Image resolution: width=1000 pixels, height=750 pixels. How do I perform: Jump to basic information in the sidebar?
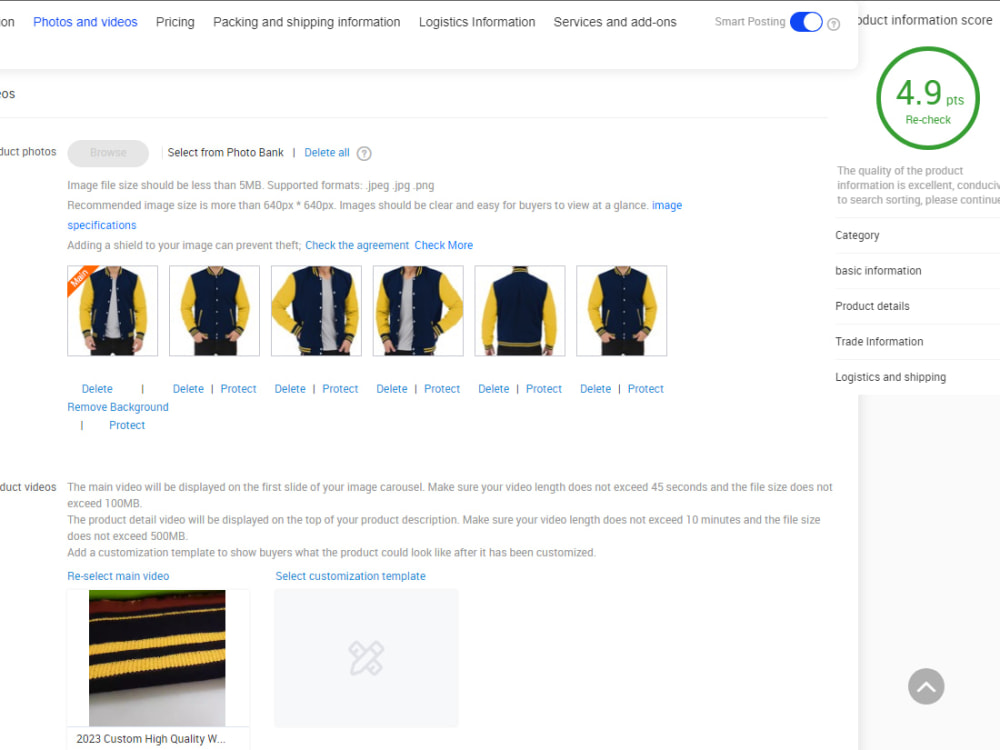[x=878, y=270]
